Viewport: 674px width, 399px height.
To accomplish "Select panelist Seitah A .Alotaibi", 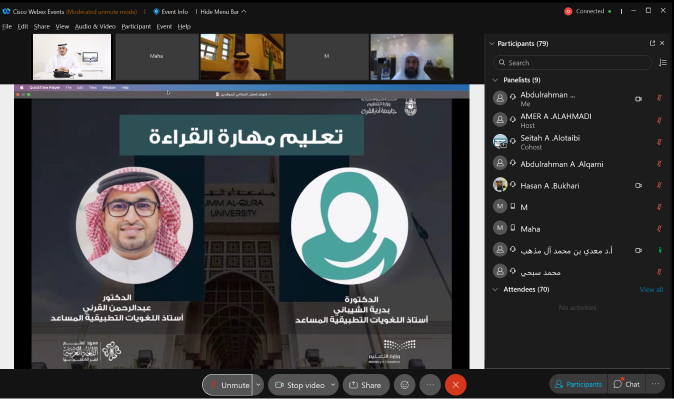I will pos(578,142).
